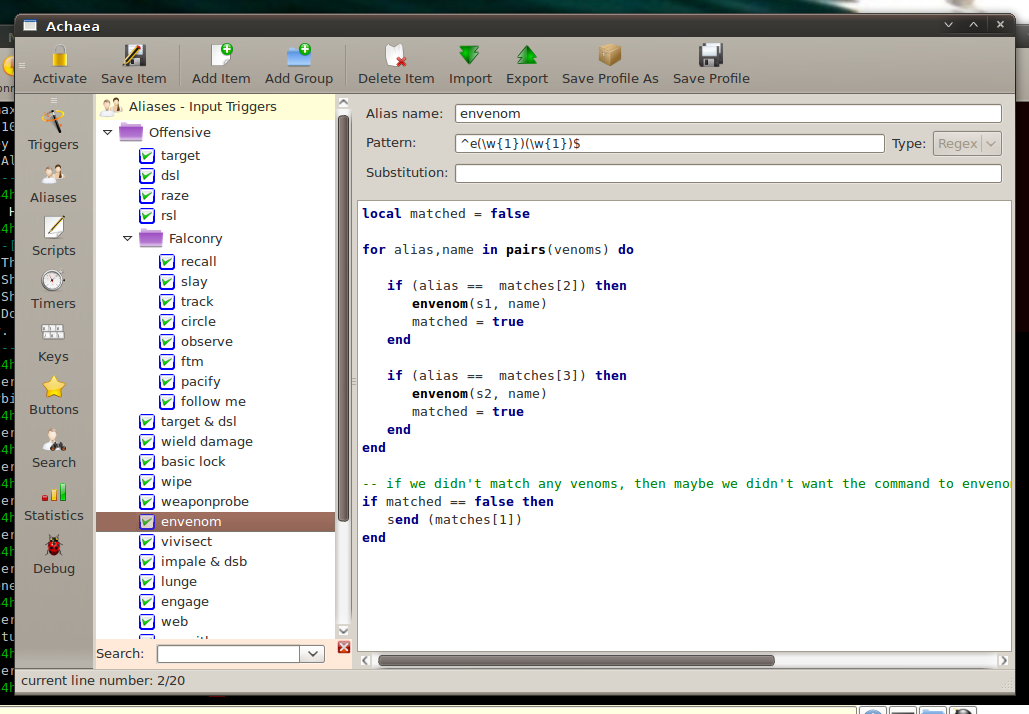Click the Offensive purple folder icon
The width and height of the screenshot is (1029, 714).
[x=131, y=132]
